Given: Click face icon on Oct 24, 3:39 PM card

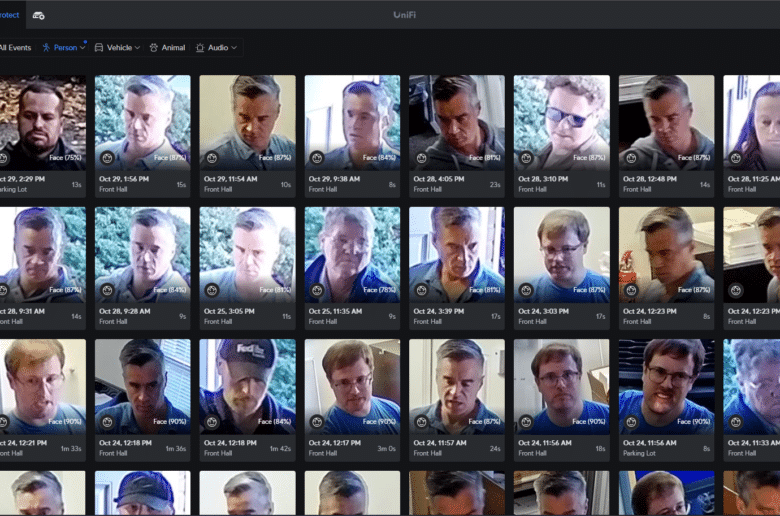Looking at the screenshot, I should (421, 290).
